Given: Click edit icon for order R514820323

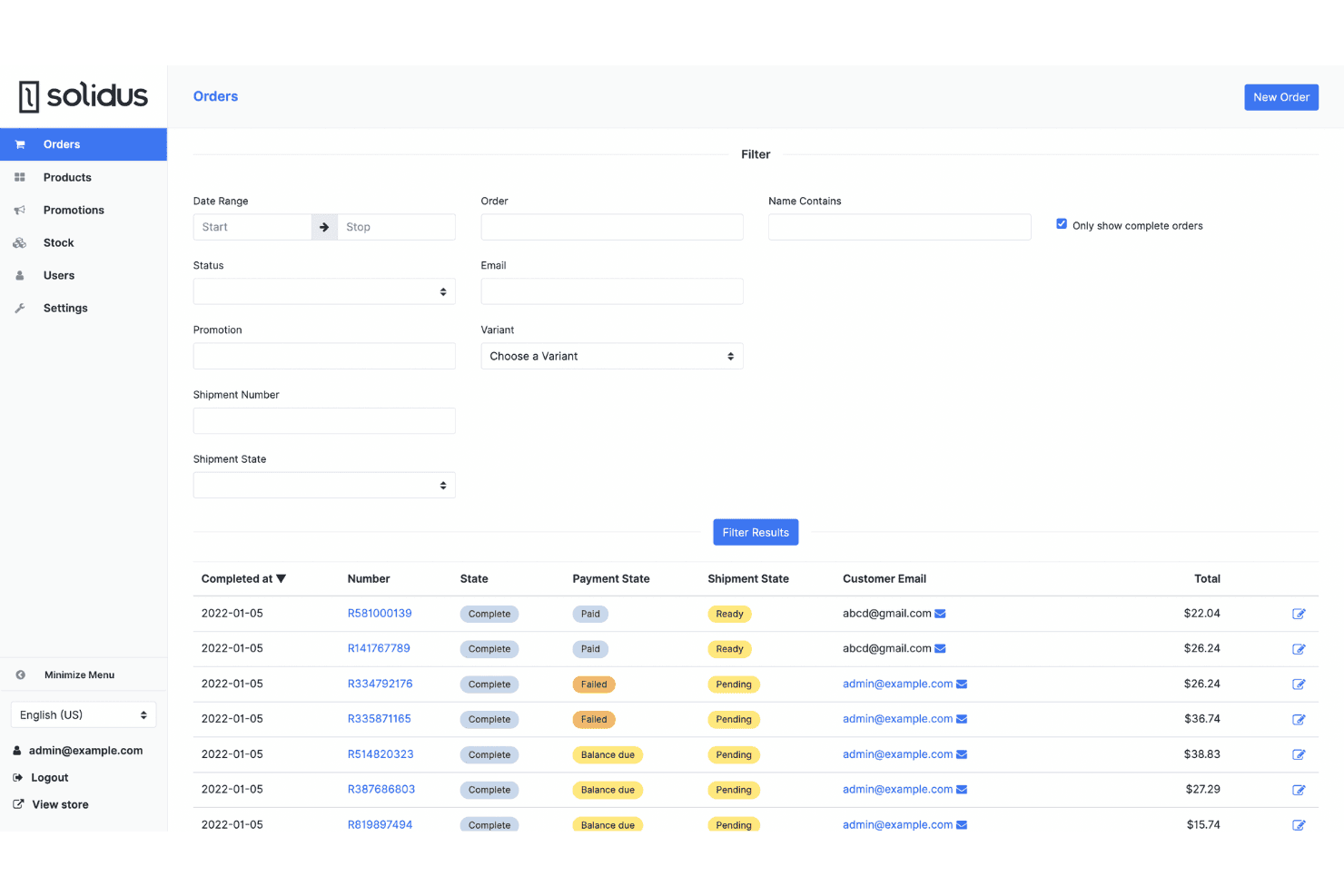Looking at the screenshot, I should pyautogui.click(x=1299, y=754).
